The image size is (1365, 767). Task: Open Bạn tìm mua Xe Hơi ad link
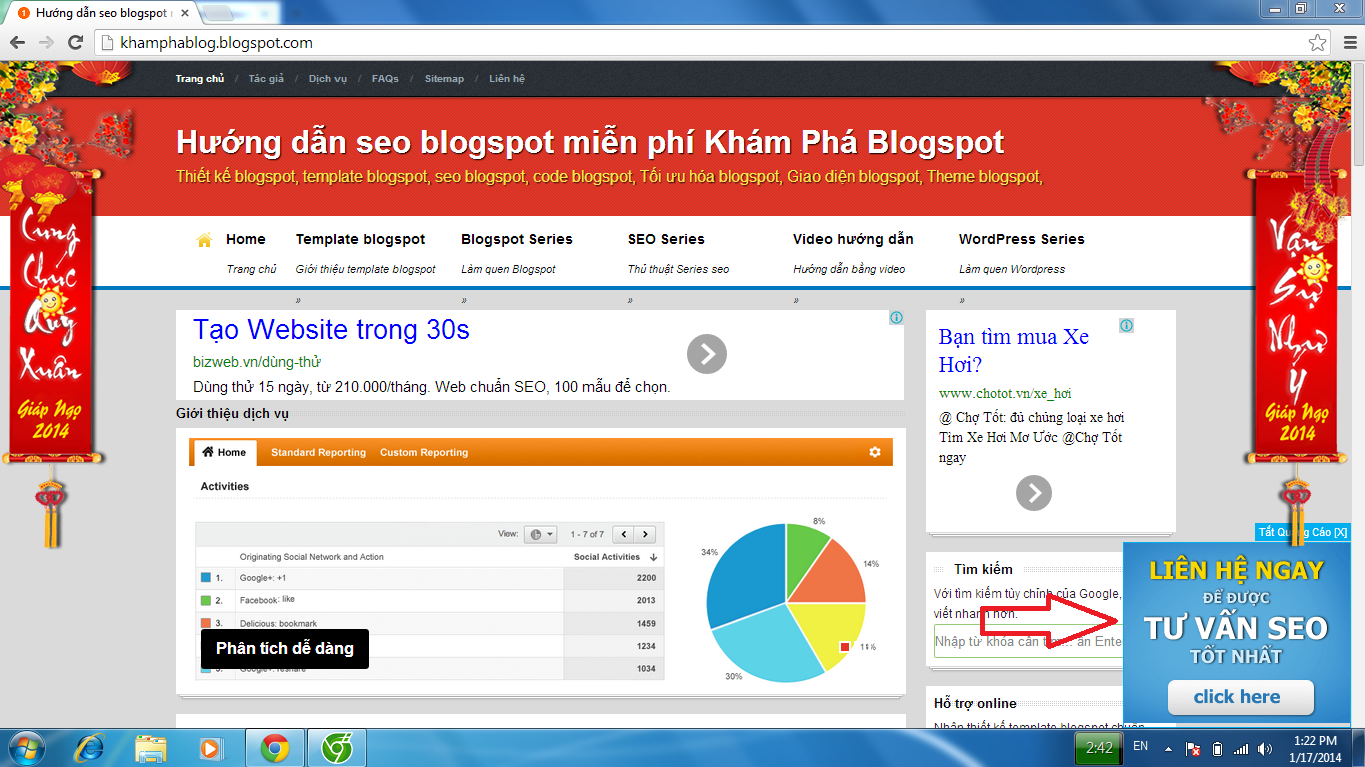tap(1014, 350)
